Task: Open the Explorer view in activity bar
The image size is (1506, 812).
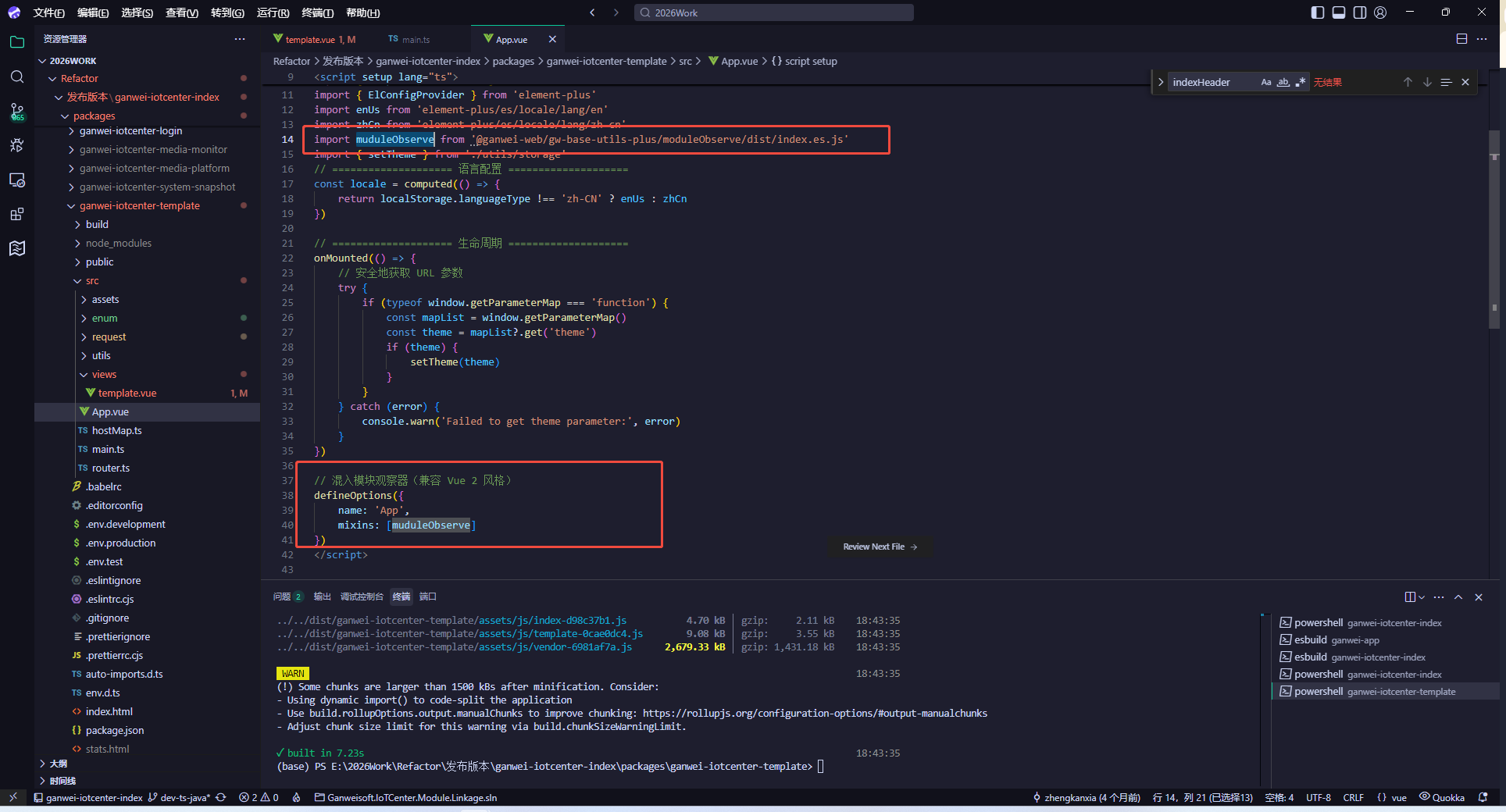Action: coord(17,42)
